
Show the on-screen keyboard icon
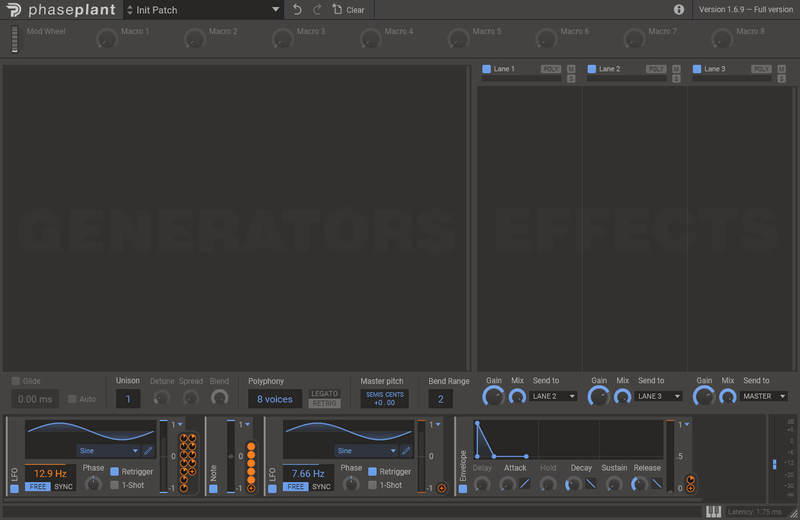[713, 512]
